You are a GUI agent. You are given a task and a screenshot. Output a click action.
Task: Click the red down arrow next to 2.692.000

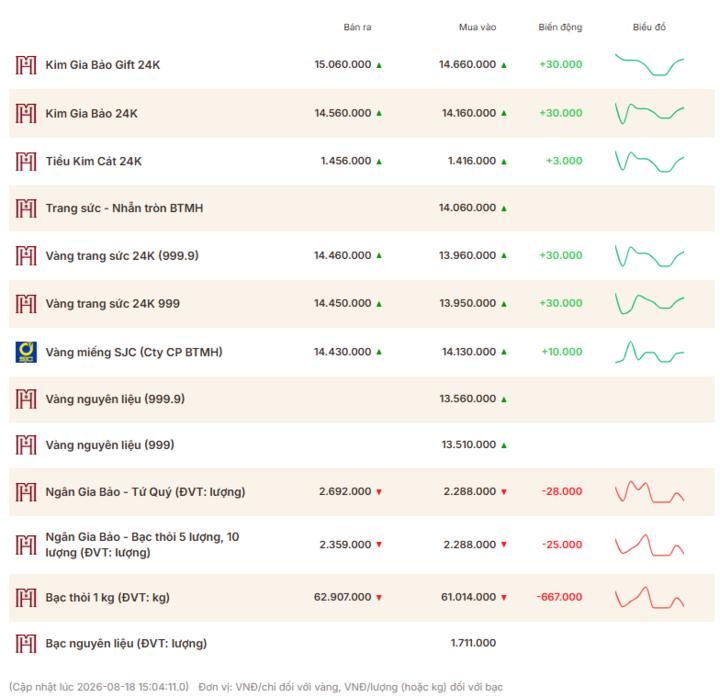(379, 492)
